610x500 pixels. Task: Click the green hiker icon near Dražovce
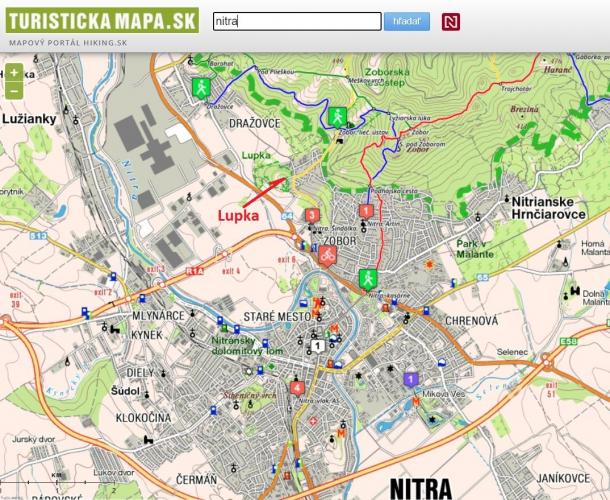coord(203,87)
